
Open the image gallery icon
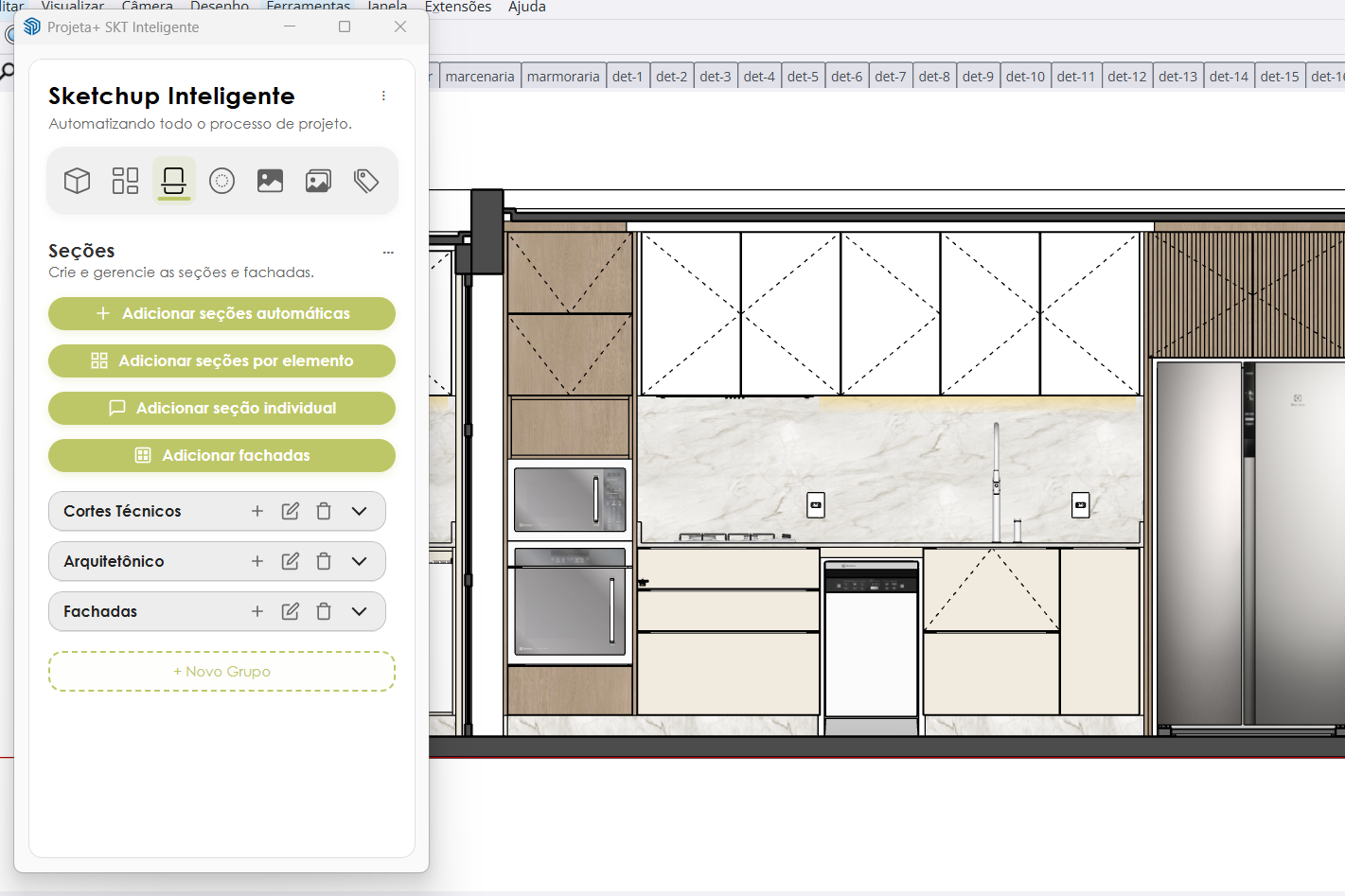318,180
